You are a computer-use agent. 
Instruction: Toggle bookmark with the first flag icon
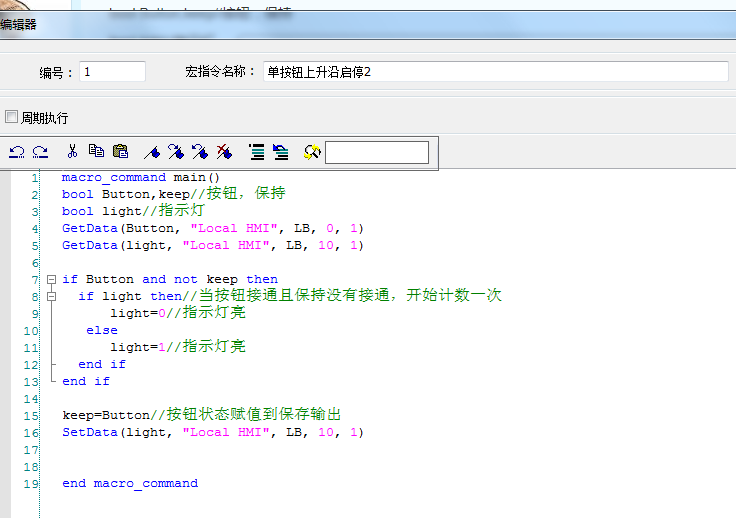tap(152, 152)
